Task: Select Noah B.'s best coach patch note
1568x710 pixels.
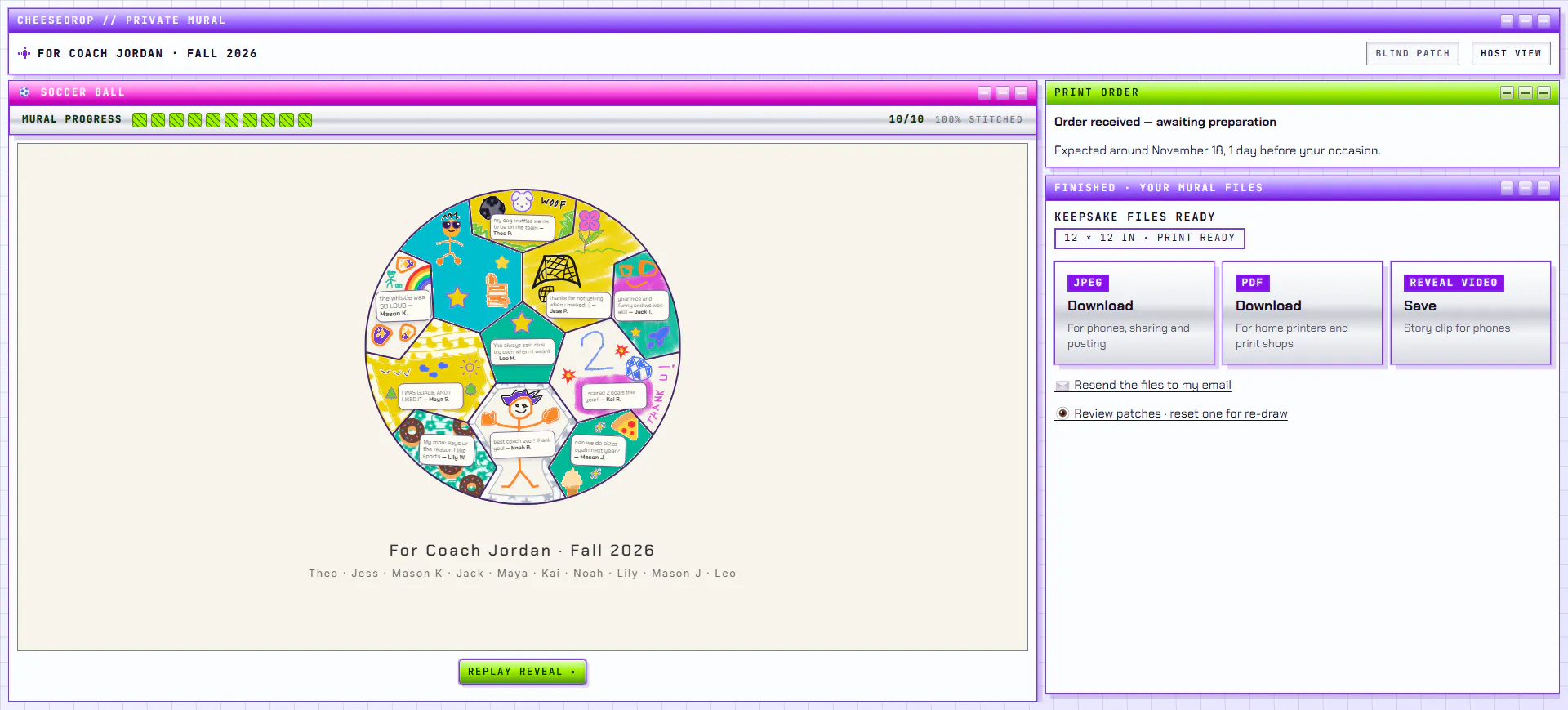Action: (522, 444)
